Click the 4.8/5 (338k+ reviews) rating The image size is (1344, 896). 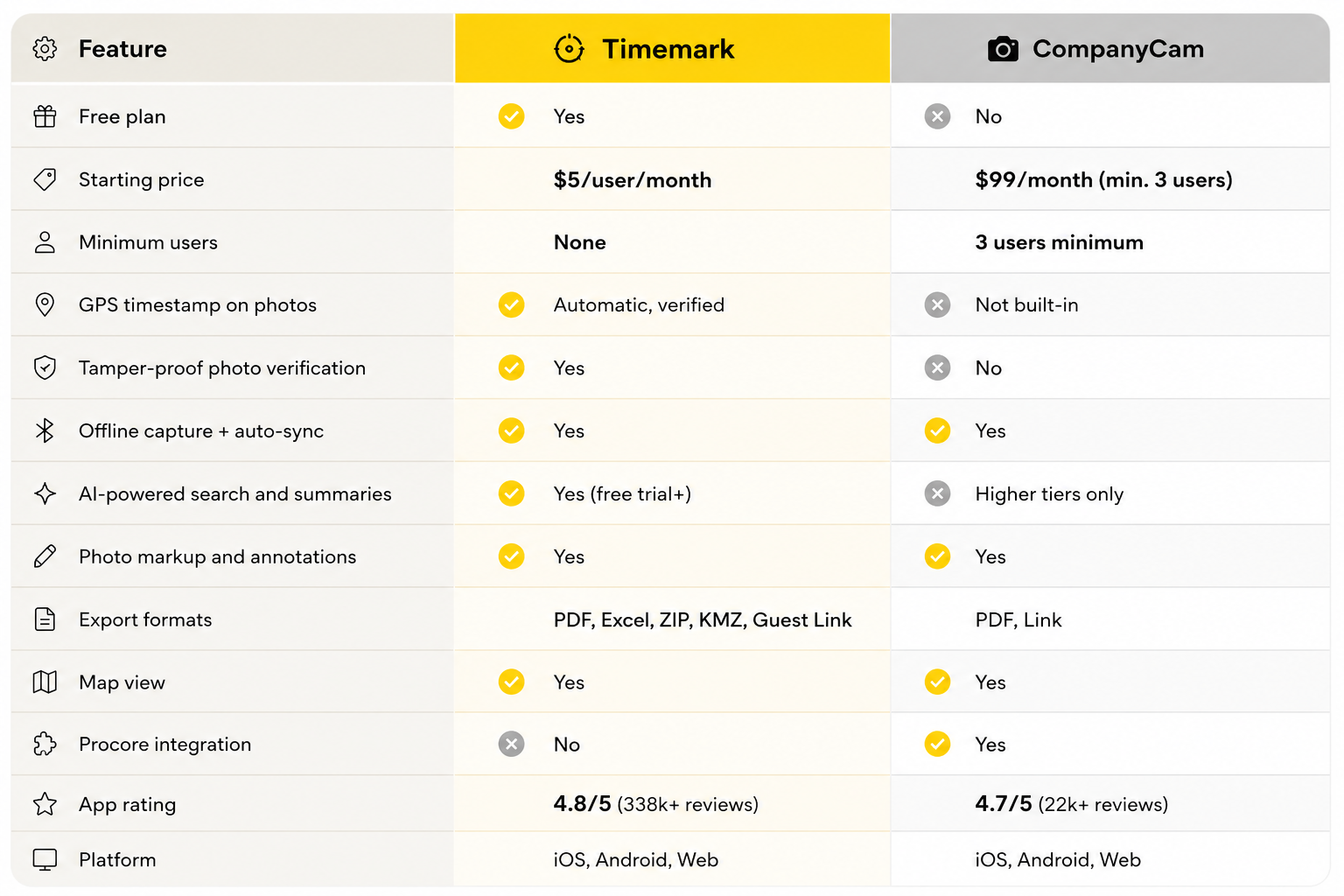tap(656, 804)
